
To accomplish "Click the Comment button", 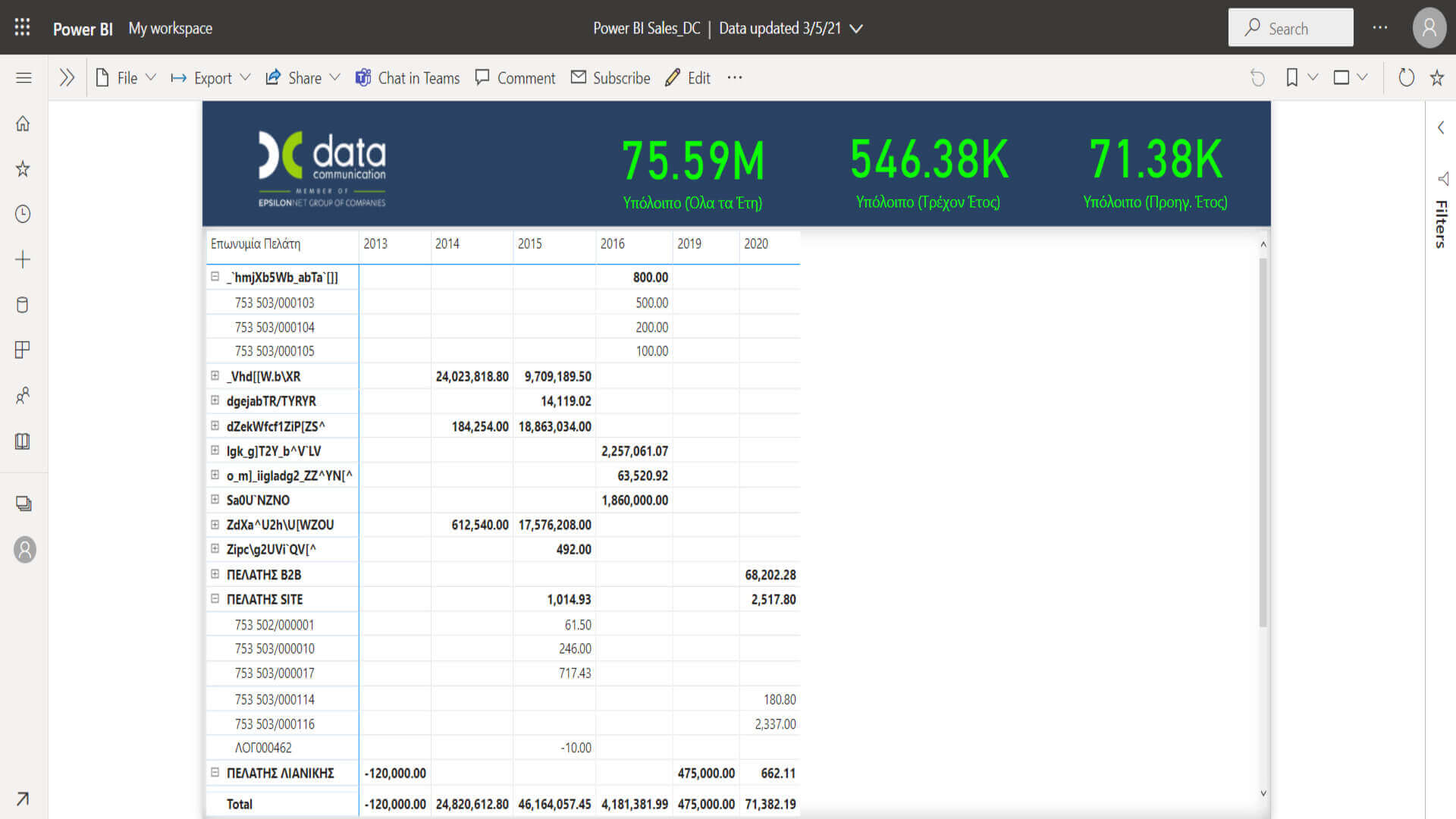I will [515, 78].
